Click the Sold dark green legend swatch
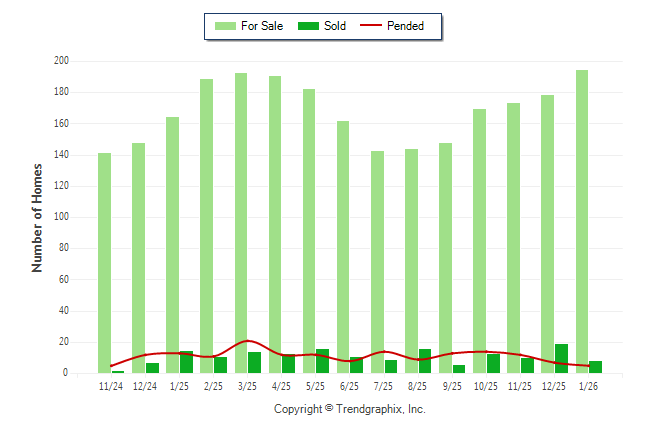The width and height of the screenshot is (646, 434). (308, 26)
